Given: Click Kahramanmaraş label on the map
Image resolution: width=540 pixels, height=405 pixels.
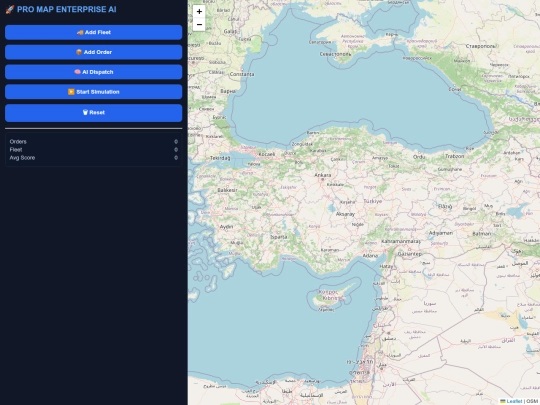Looking at the screenshot, I should [401, 241].
